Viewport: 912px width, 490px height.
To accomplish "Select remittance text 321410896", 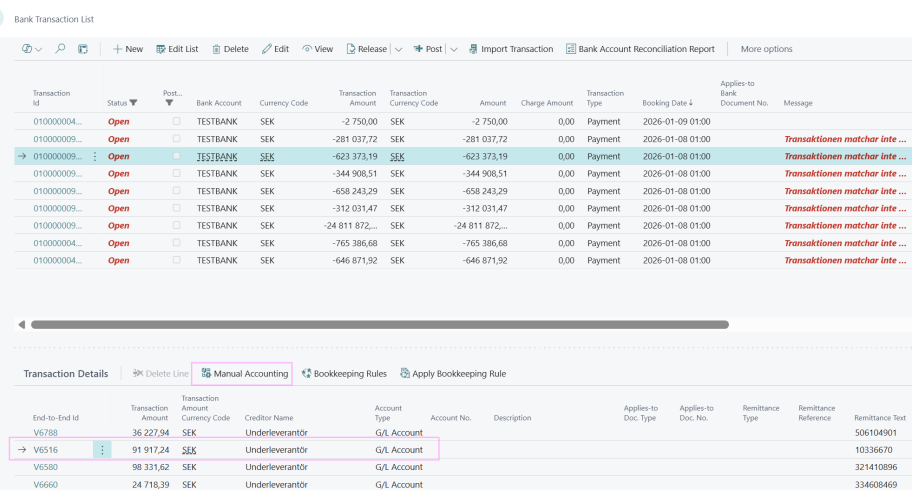I will tap(876, 467).
